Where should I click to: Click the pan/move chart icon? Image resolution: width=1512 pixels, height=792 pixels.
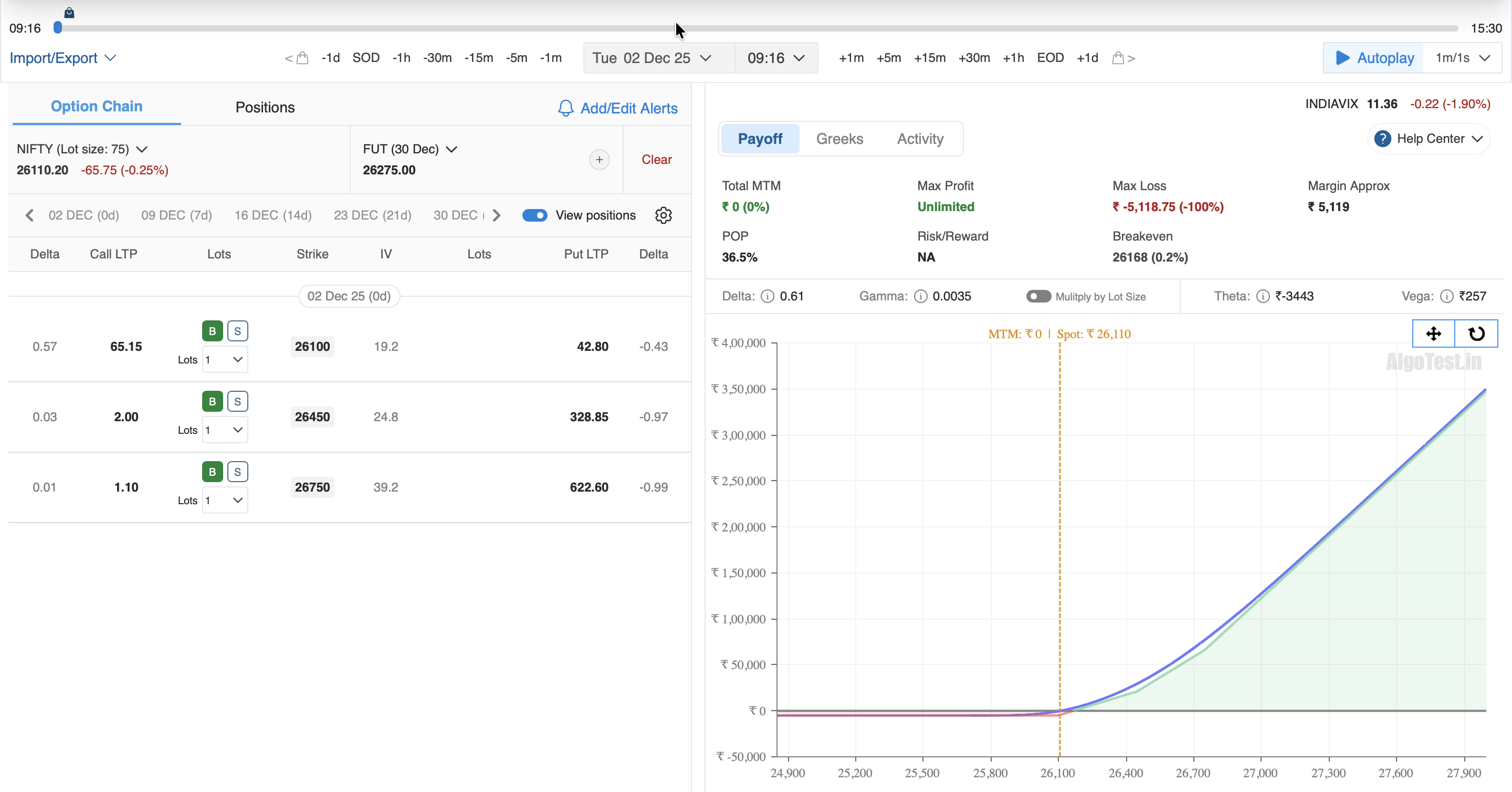[x=1433, y=334]
